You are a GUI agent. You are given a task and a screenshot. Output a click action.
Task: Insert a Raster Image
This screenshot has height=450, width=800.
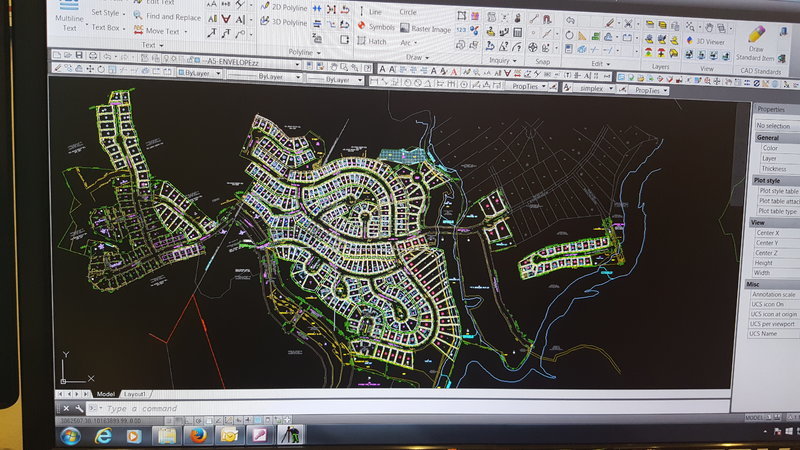click(426, 29)
